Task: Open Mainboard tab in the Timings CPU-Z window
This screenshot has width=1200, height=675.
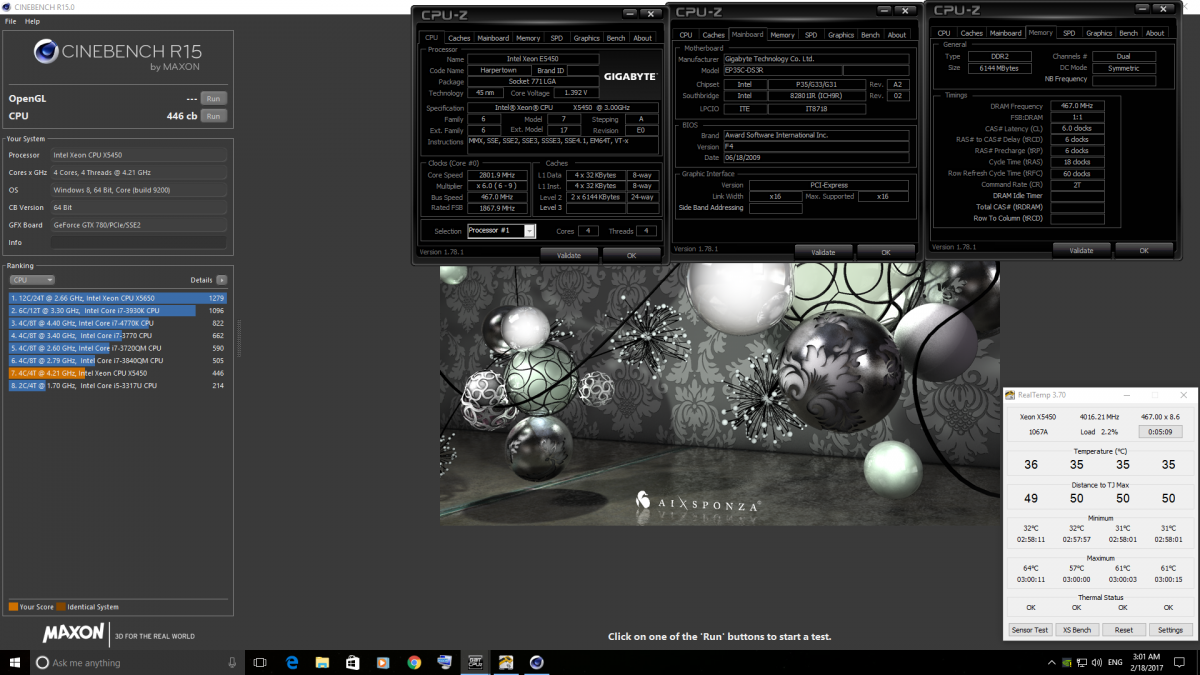Action: coord(1005,33)
